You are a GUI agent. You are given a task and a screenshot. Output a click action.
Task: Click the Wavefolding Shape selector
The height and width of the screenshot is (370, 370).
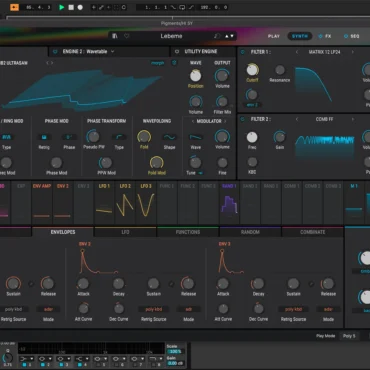[x=169, y=137]
